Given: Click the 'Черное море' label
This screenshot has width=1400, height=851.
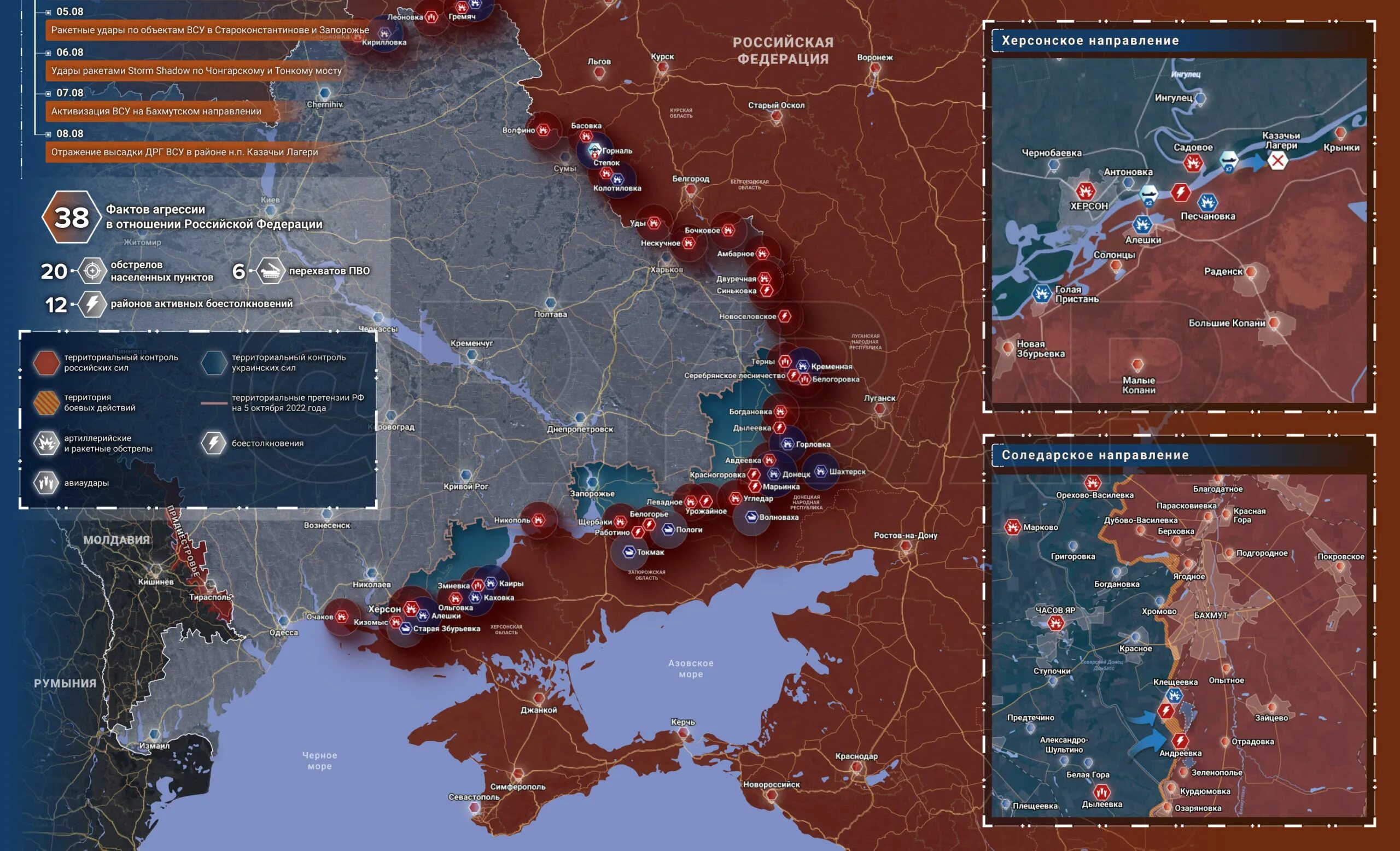Looking at the screenshot, I should (319, 760).
